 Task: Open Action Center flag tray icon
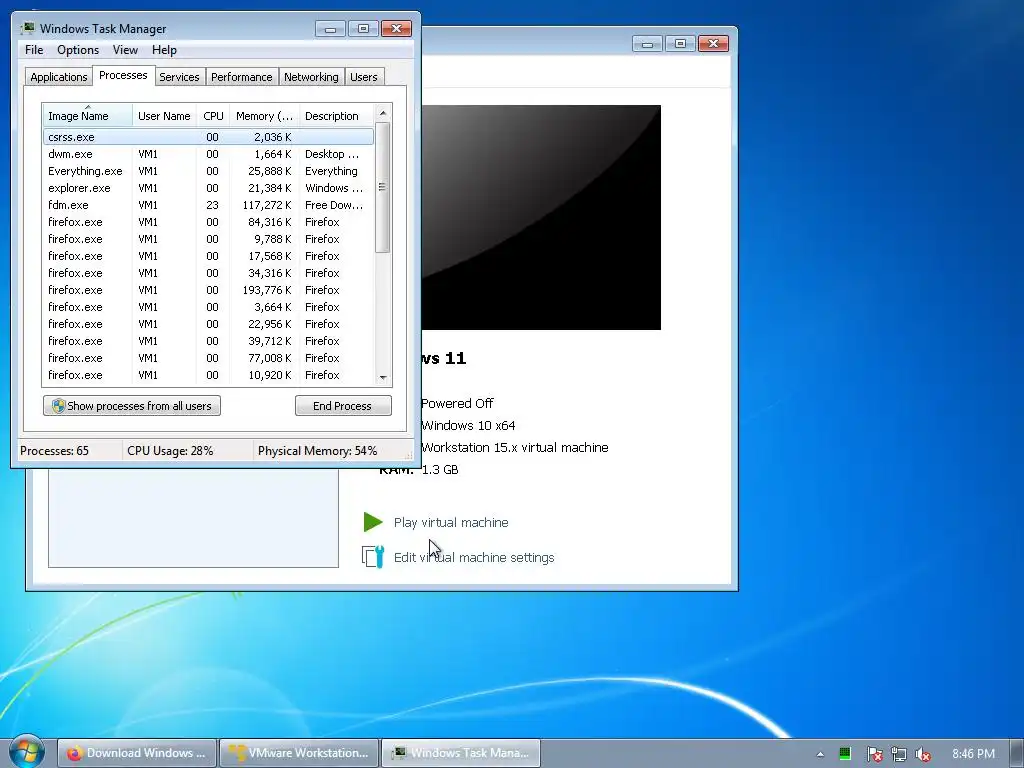coord(874,754)
